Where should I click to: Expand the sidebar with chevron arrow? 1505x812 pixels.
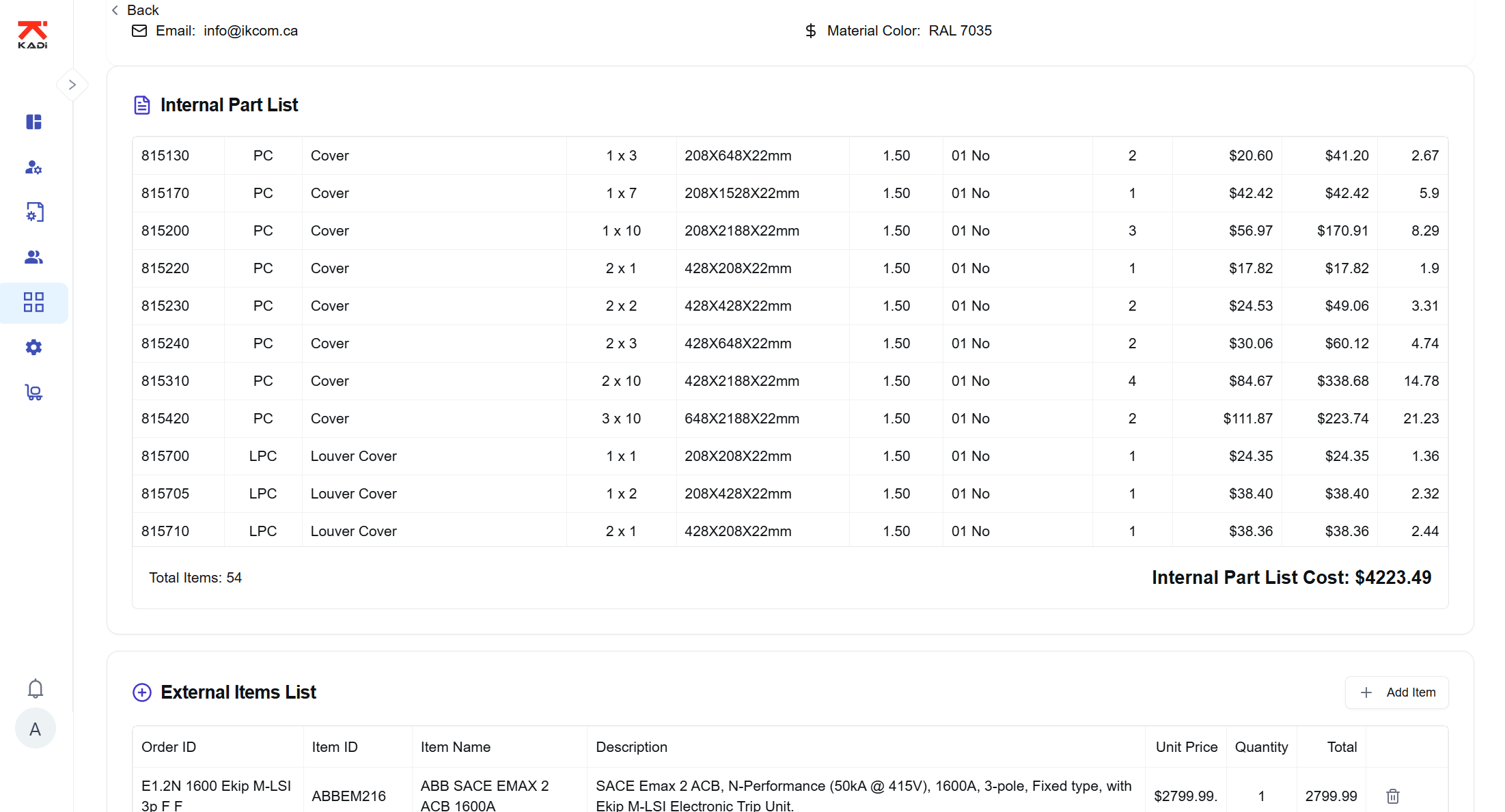tap(72, 85)
